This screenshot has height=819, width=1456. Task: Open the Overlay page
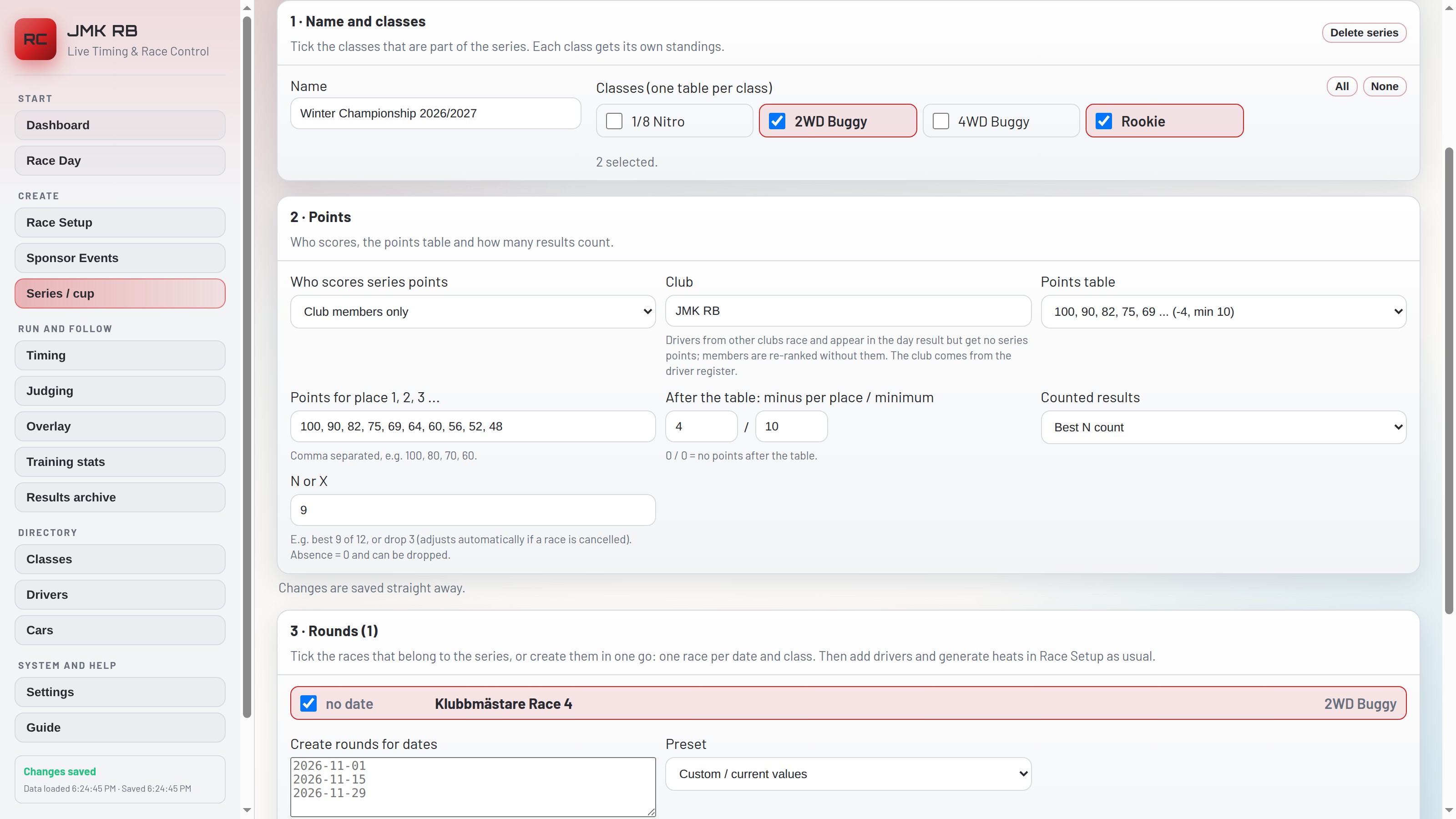tap(120, 426)
